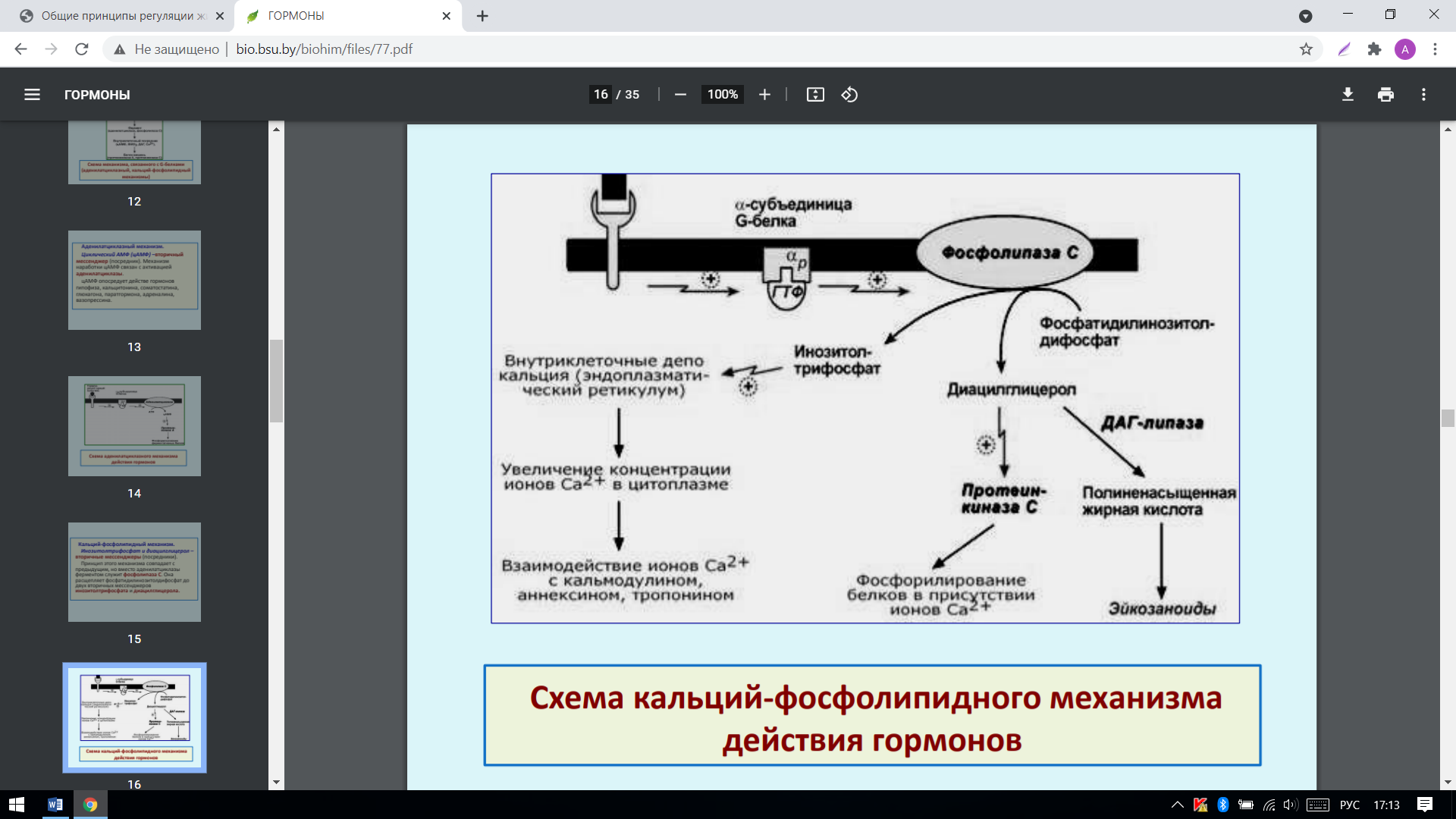Click the slide caption Схема кальций-фосфолипидного механизма
The width and height of the screenshot is (1456, 819).
coord(872,717)
